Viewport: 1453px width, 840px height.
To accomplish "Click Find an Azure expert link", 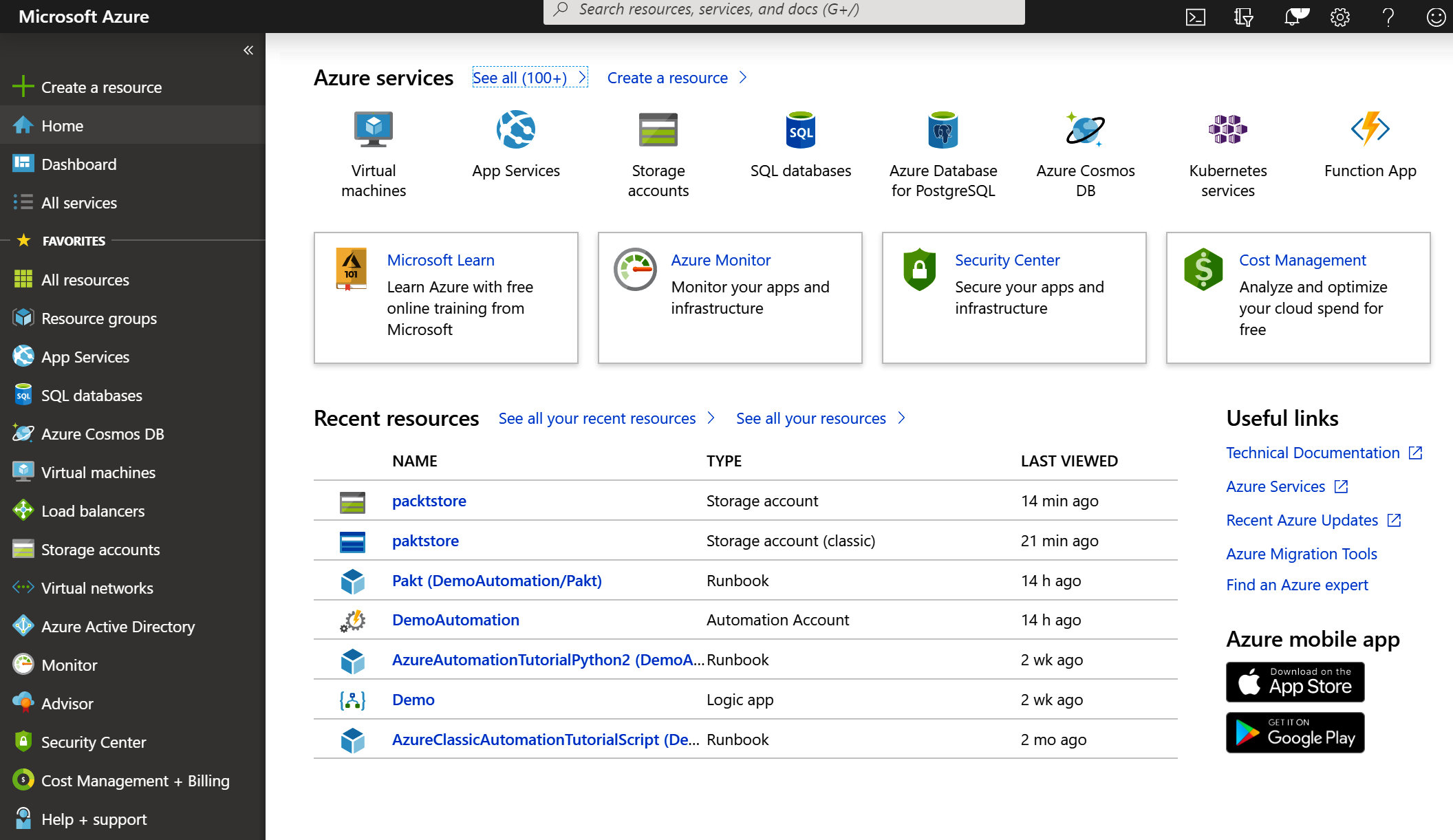I will pos(1297,585).
